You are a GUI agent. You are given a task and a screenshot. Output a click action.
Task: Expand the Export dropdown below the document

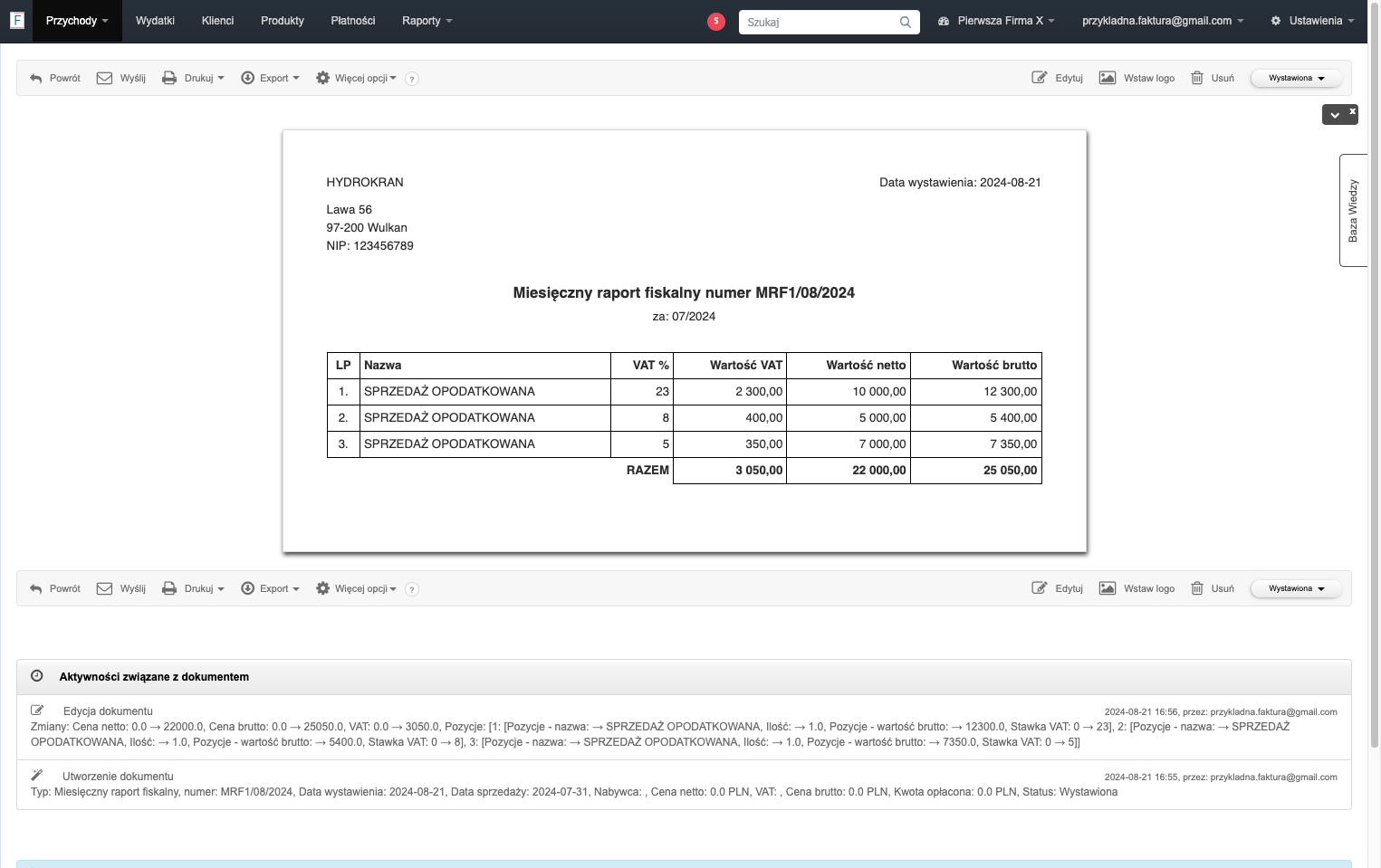pos(270,588)
